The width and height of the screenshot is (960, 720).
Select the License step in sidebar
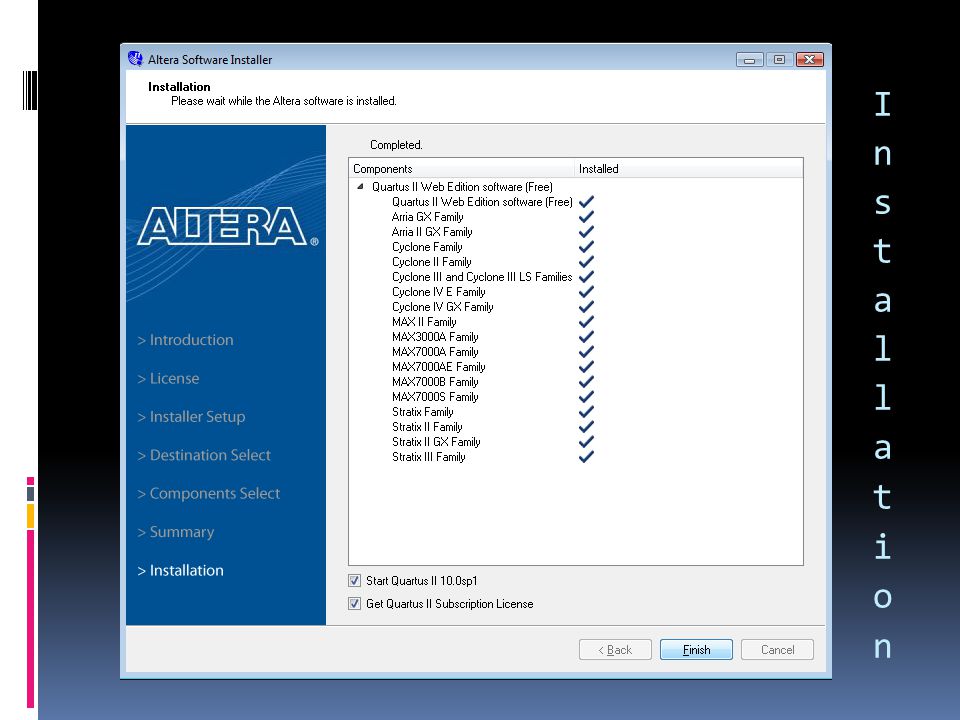(168, 378)
